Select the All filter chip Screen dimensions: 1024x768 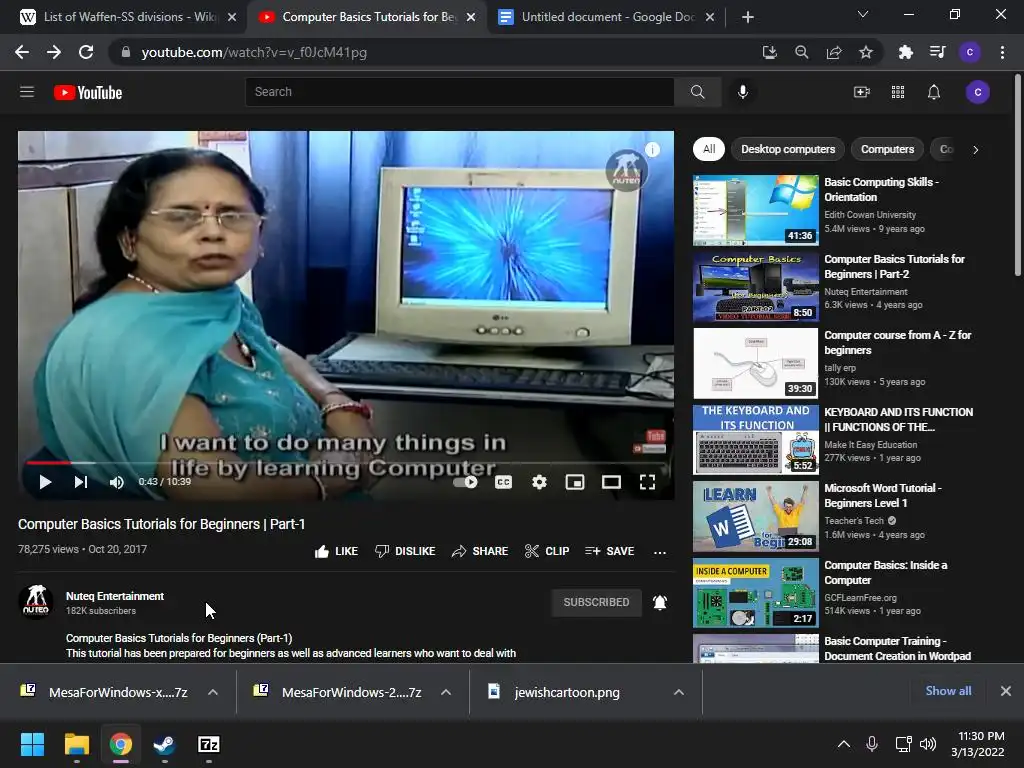pos(709,149)
